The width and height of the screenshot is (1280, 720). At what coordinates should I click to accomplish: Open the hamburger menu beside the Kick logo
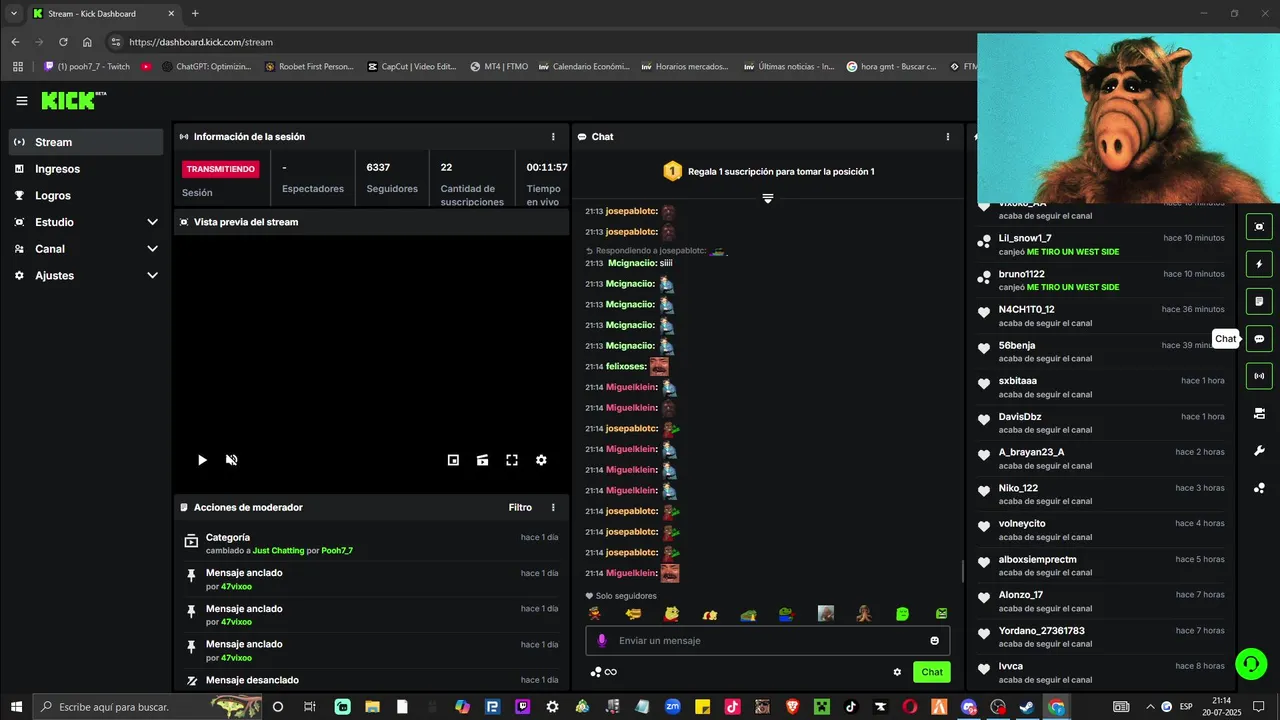[x=22, y=101]
